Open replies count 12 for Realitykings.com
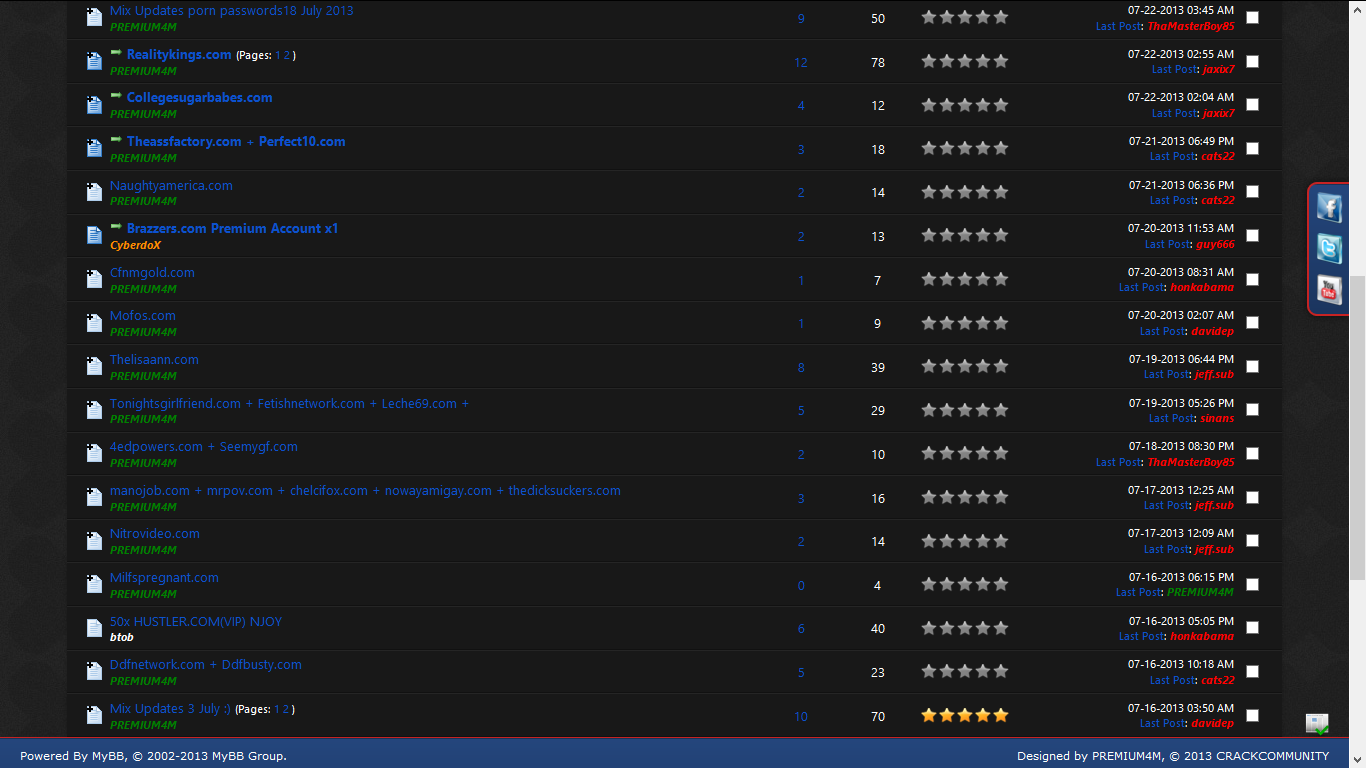The width and height of the screenshot is (1366, 768). click(x=801, y=63)
